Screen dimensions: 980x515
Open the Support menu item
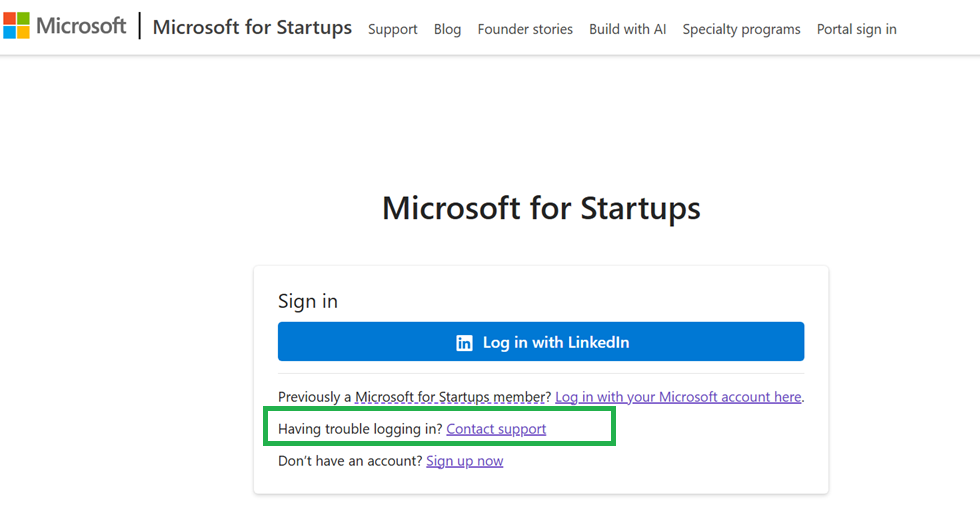point(392,29)
